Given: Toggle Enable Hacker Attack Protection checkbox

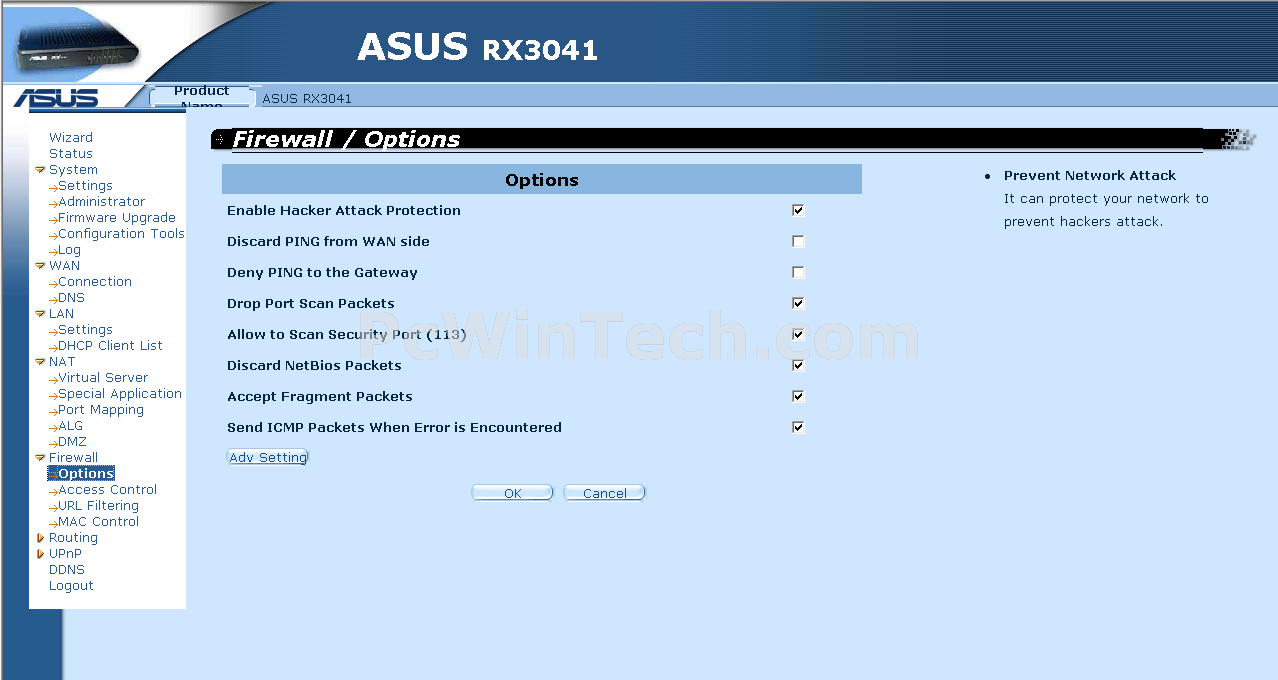Looking at the screenshot, I should point(798,210).
